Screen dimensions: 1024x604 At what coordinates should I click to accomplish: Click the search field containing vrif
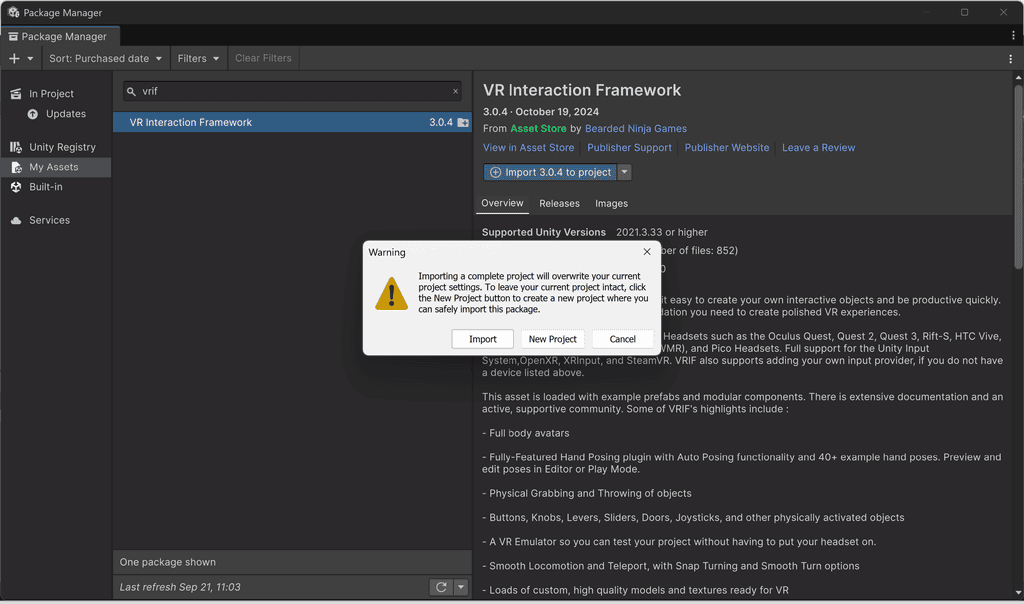292,91
